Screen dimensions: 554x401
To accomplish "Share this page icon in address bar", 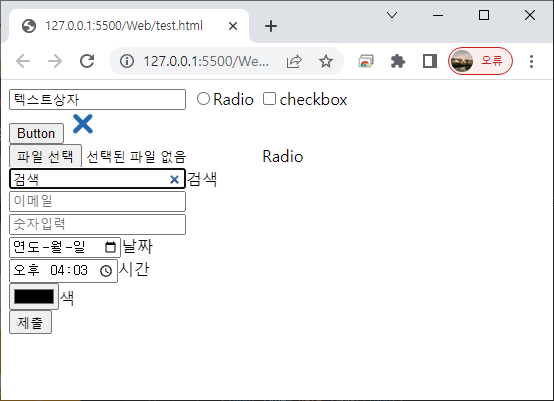I will pyautogui.click(x=294, y=61).
